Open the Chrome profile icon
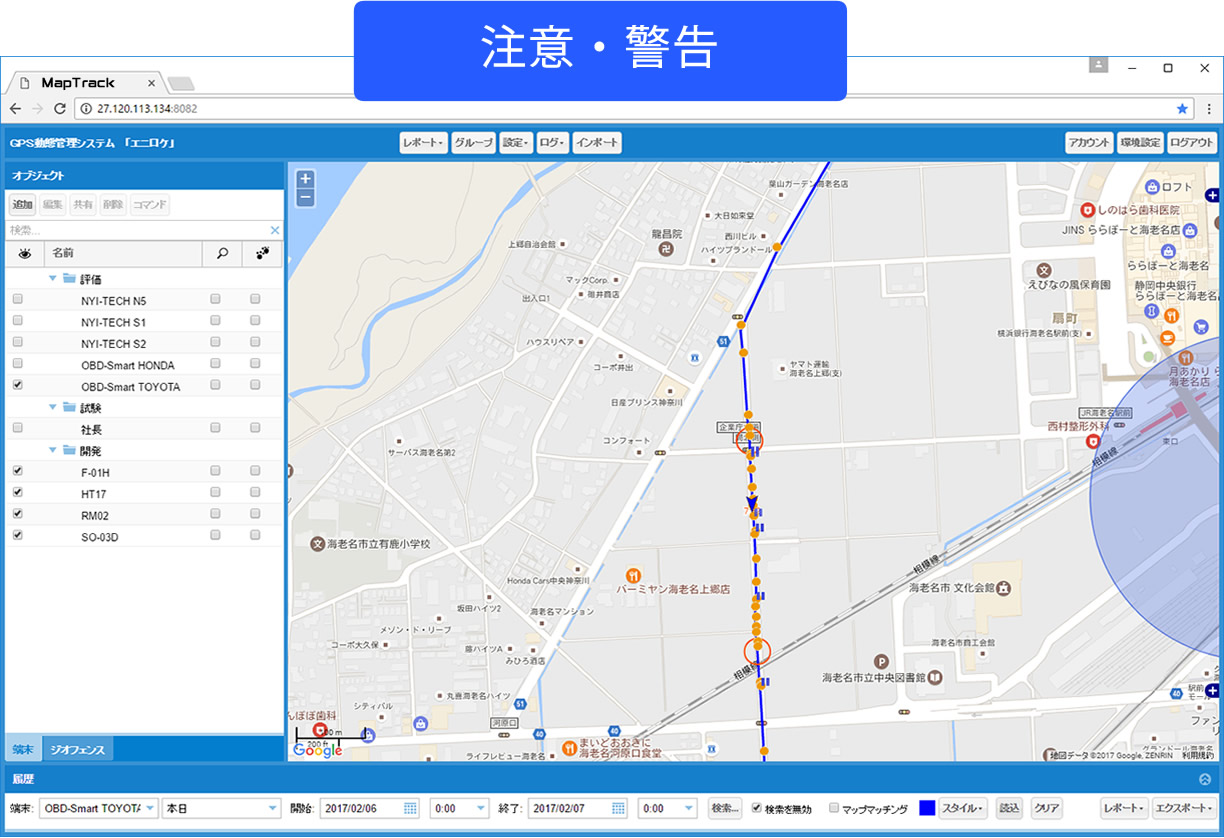 [1098, 65]
